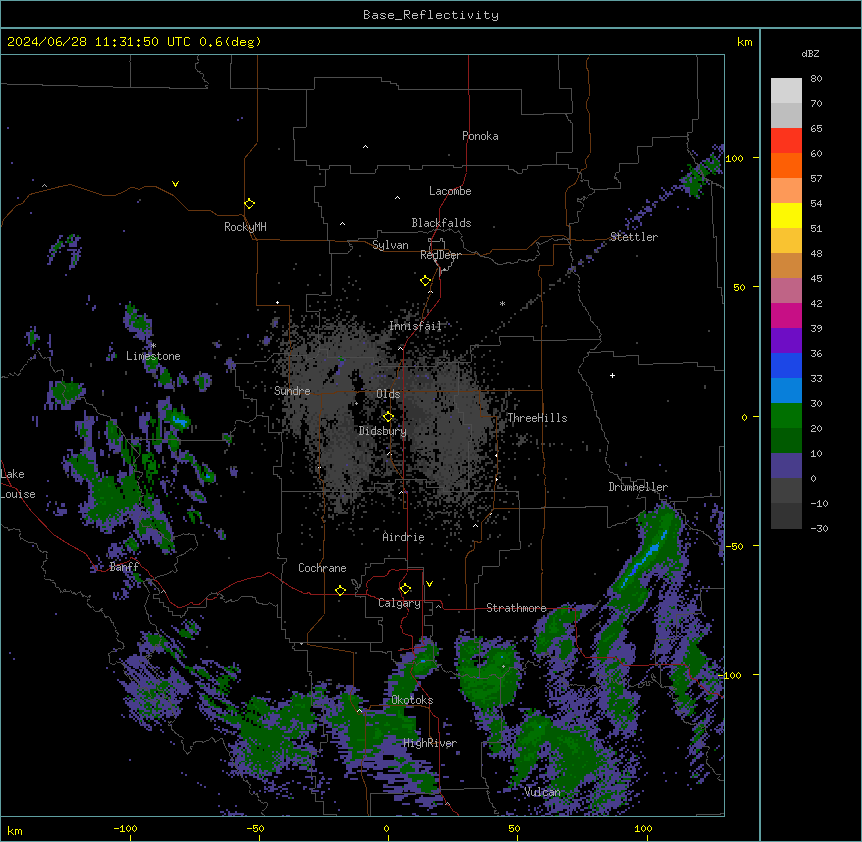Select the yellow diamond marker south of RedDeer

click(x=426, y=281)
